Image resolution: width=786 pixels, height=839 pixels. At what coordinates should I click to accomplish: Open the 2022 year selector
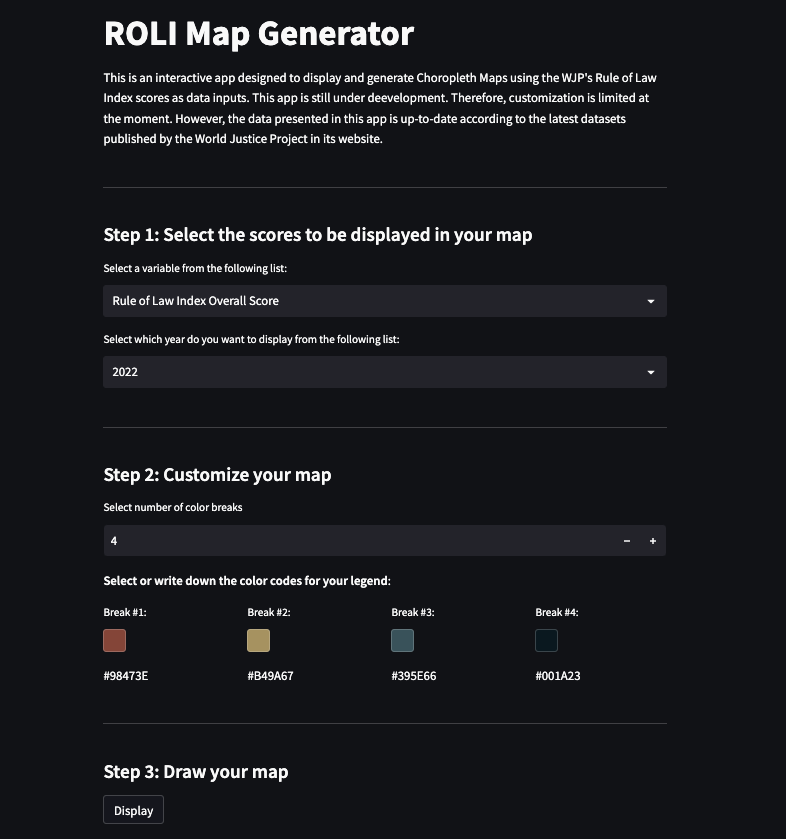385,372
